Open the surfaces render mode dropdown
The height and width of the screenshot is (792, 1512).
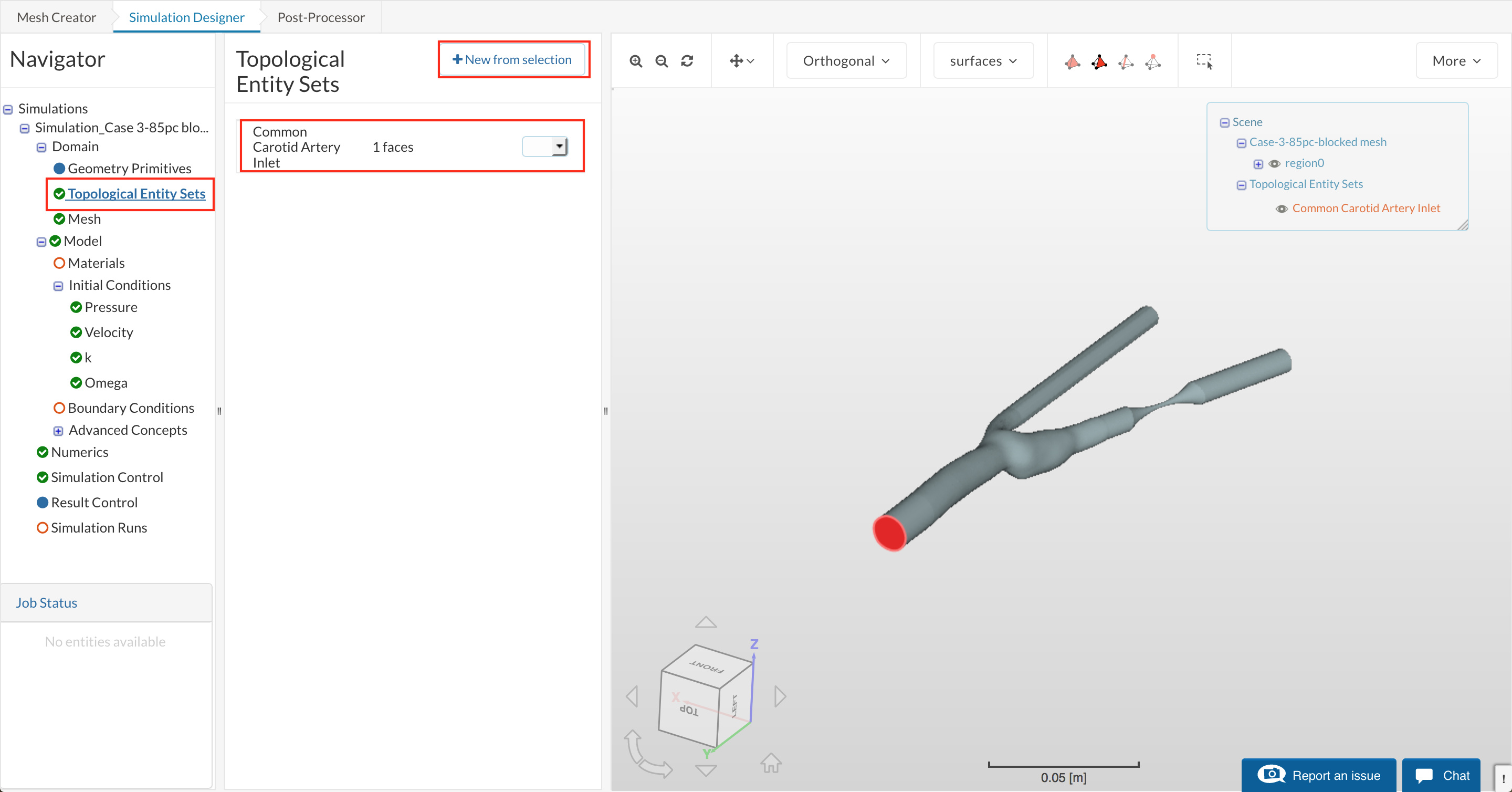(x=983, y=61)
